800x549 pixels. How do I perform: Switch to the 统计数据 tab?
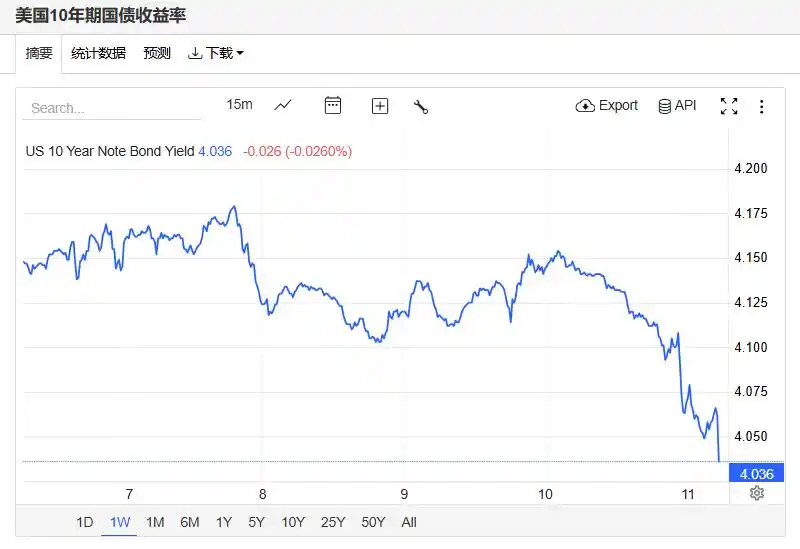[99, 53]
